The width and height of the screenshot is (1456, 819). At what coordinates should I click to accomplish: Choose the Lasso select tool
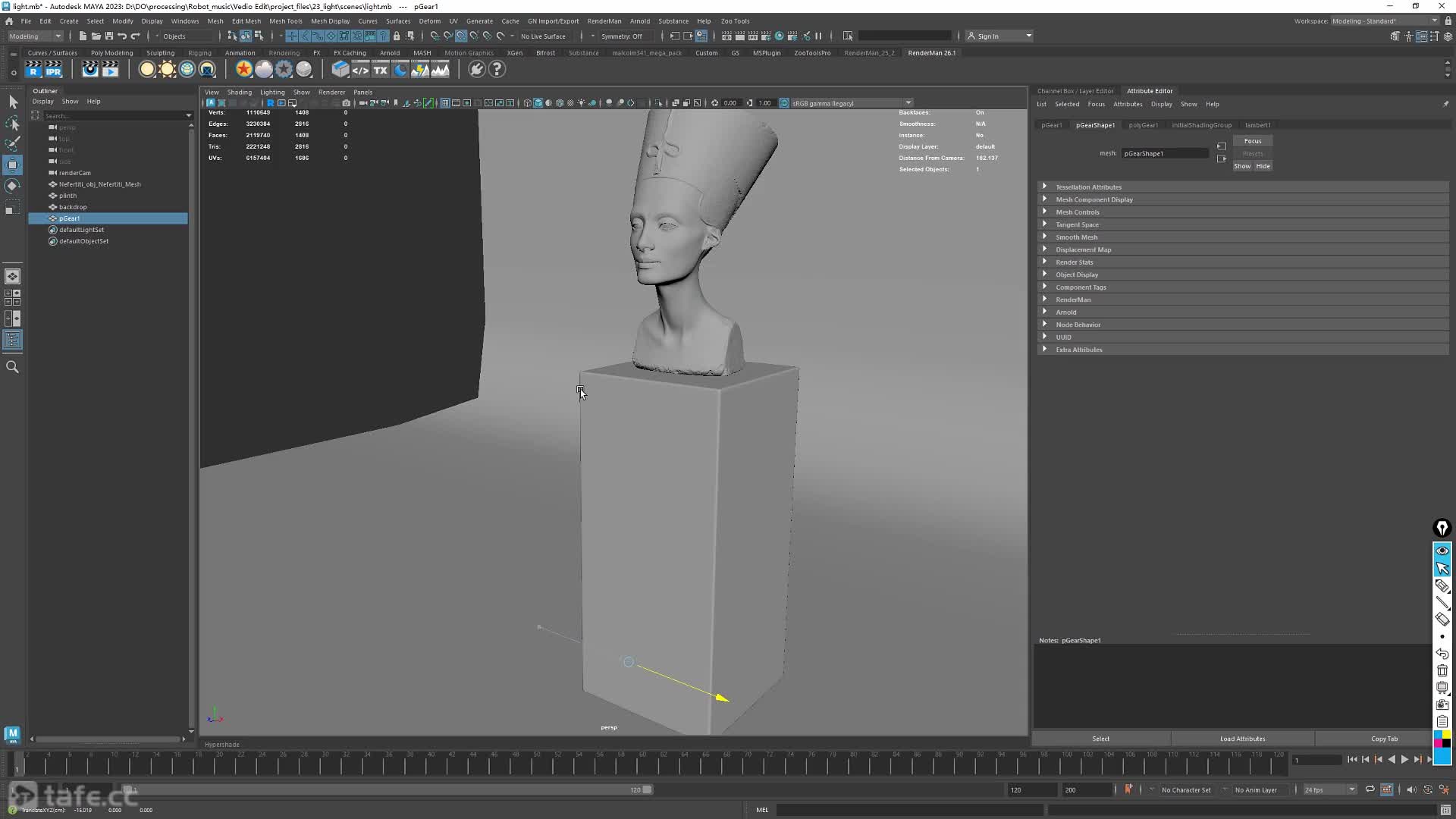pos(13,123)
